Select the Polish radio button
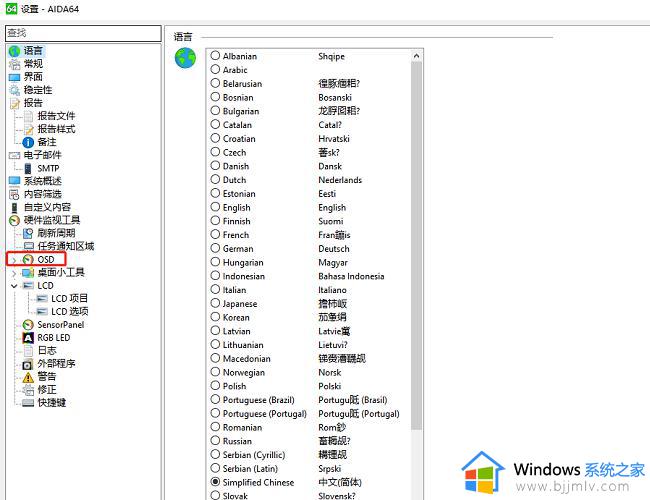Viewport: 650px width, 500px height. (x=215, y=385)
